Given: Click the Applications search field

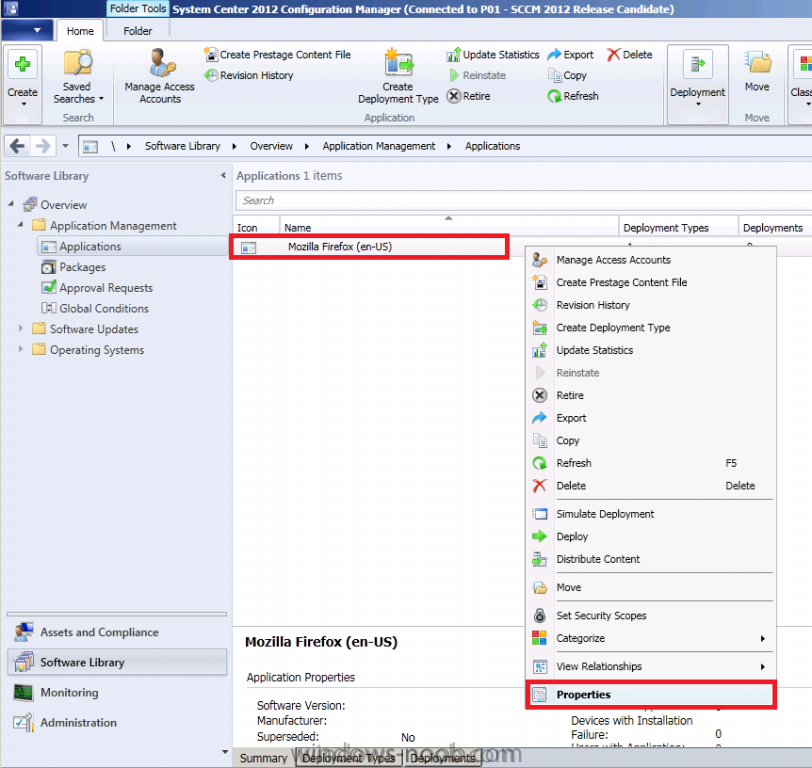Looking at the screenshot, I should coord(523,200).
